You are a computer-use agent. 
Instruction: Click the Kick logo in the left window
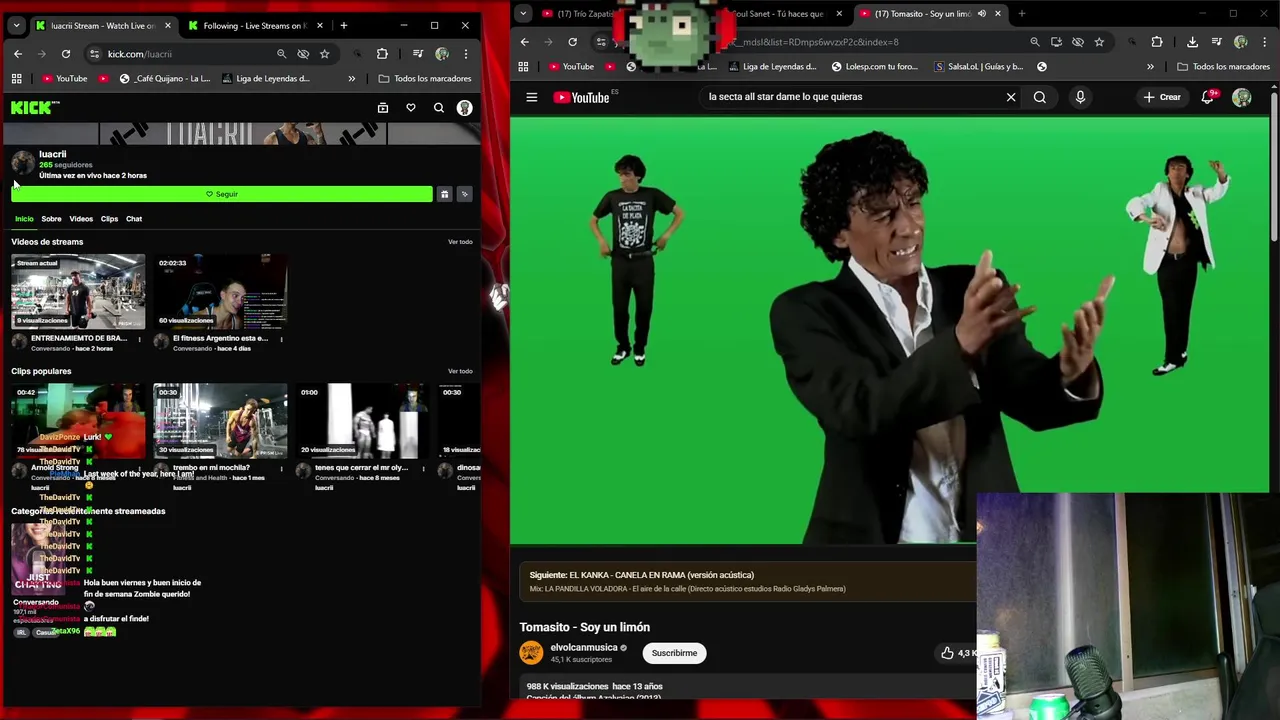click(35, 107)
